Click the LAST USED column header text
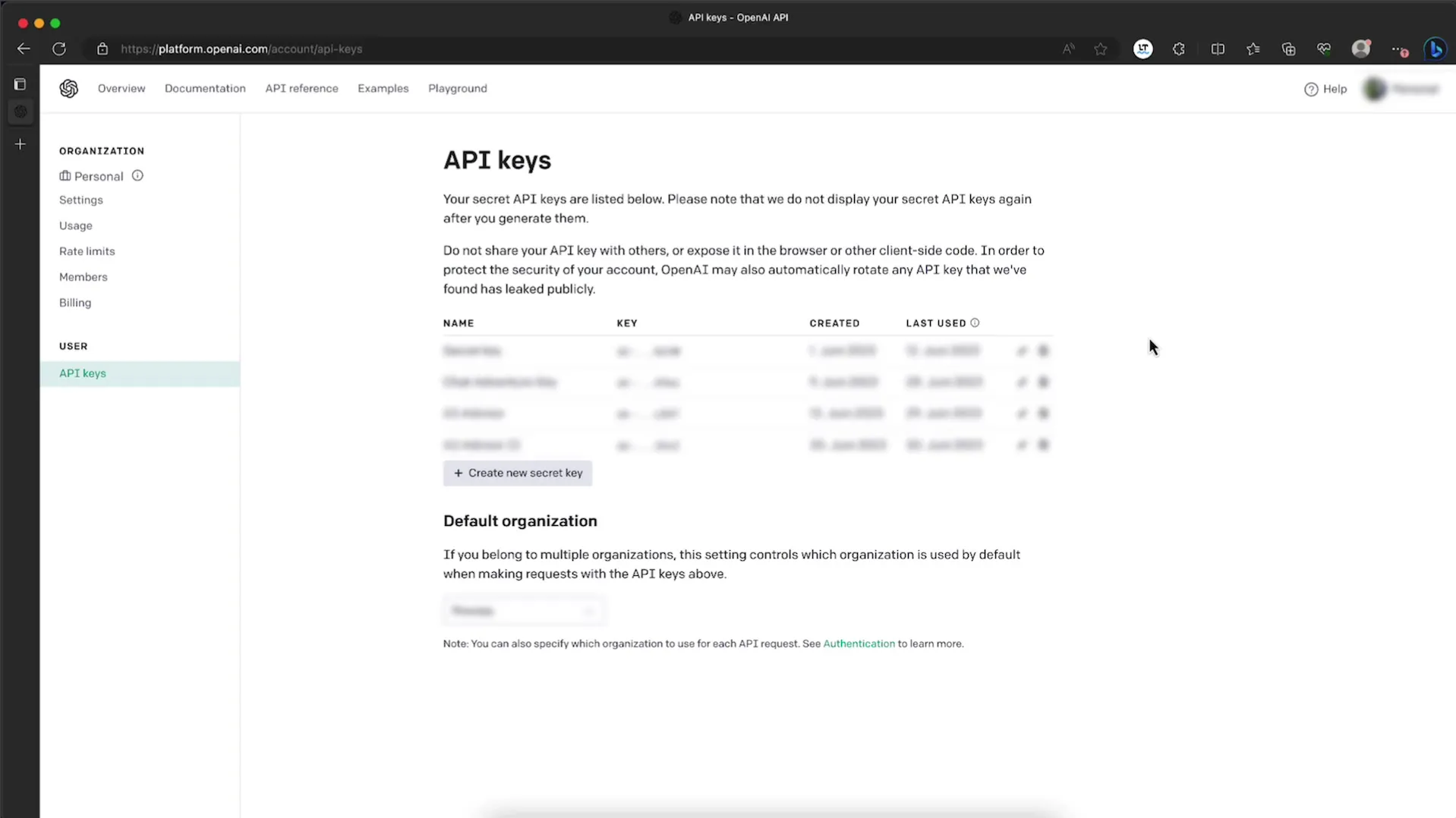The width and height of the screenshot is (1456, 818). pyautogui.click(x=936, y=323)
